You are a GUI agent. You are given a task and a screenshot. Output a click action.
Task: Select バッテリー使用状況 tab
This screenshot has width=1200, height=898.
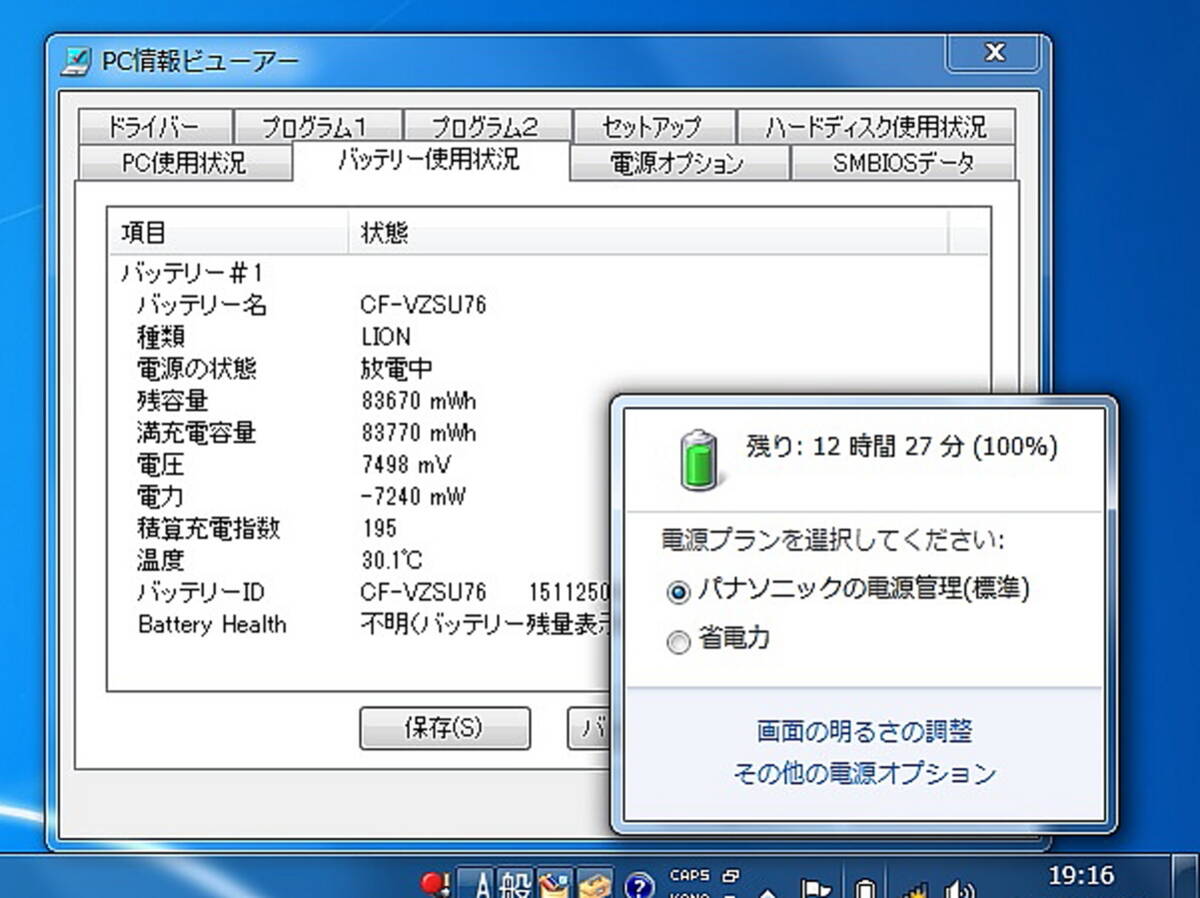click(430, 160)
